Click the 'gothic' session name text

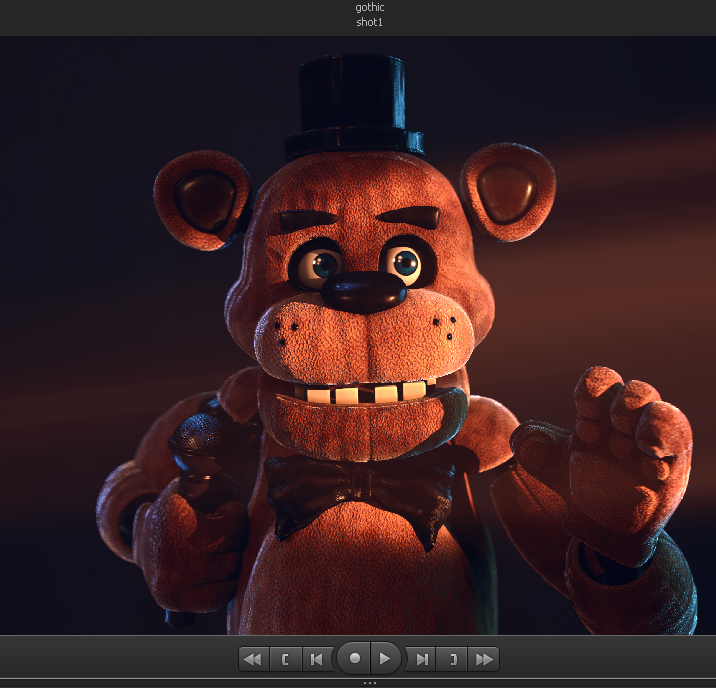coord(369,7)
